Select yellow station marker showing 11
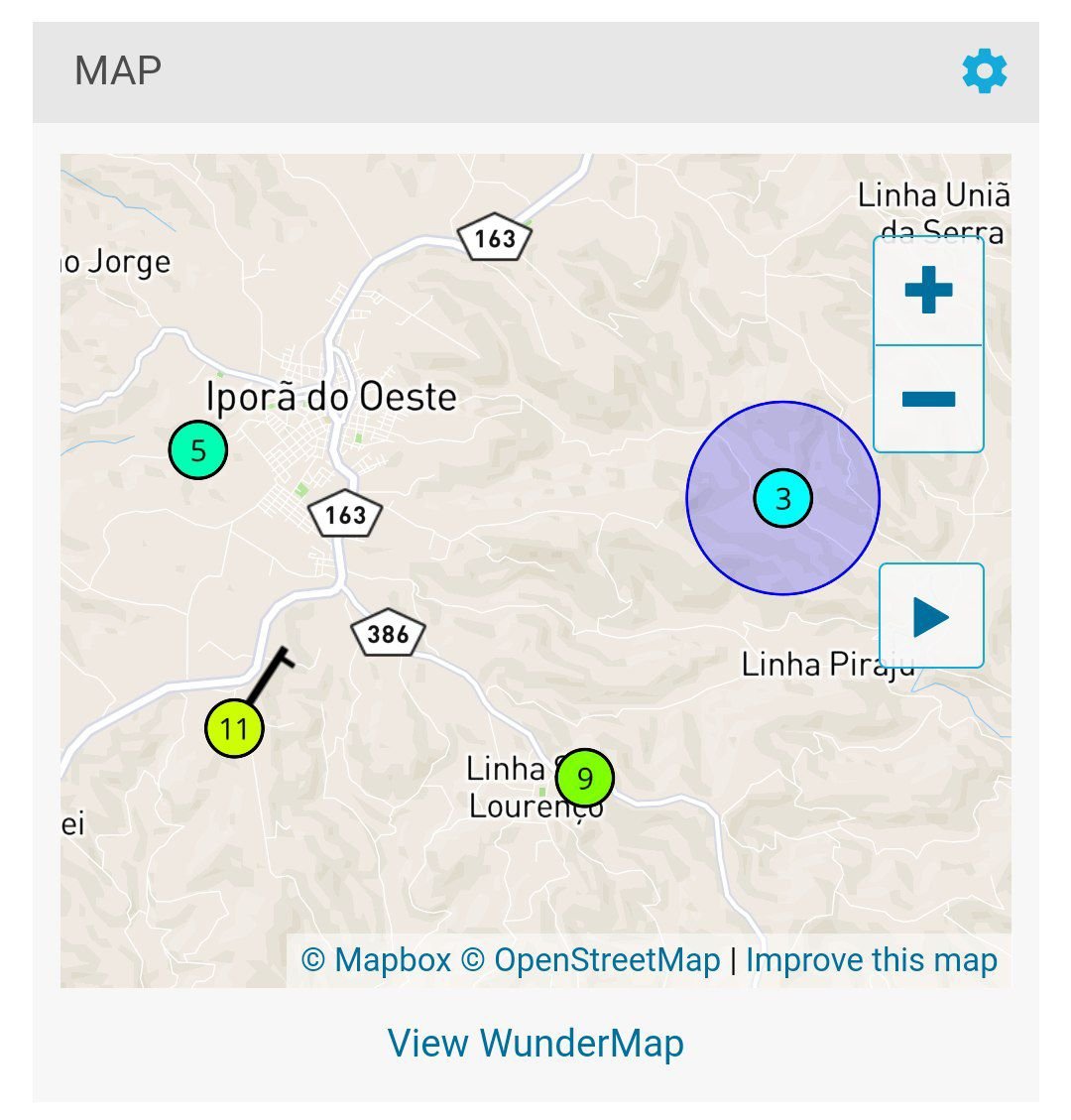Image resolution: width=1071 pixels, height=1120 pixels. point(234,728)
